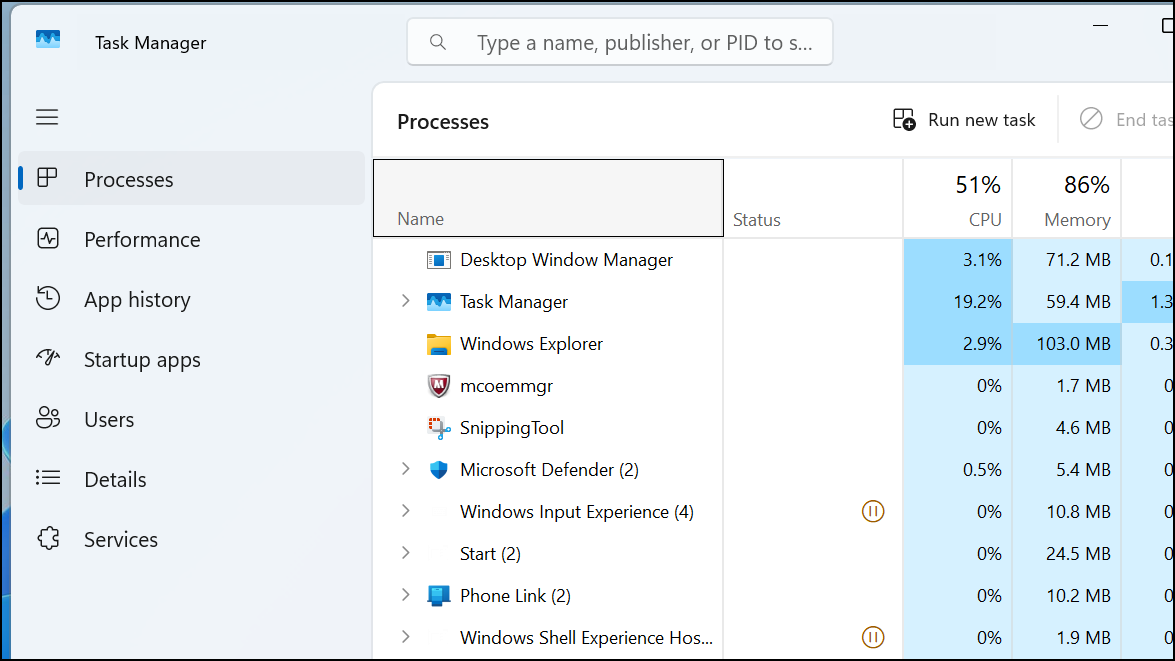Open the Processes page
The image size is (1175, 661).
click(191, 178)
